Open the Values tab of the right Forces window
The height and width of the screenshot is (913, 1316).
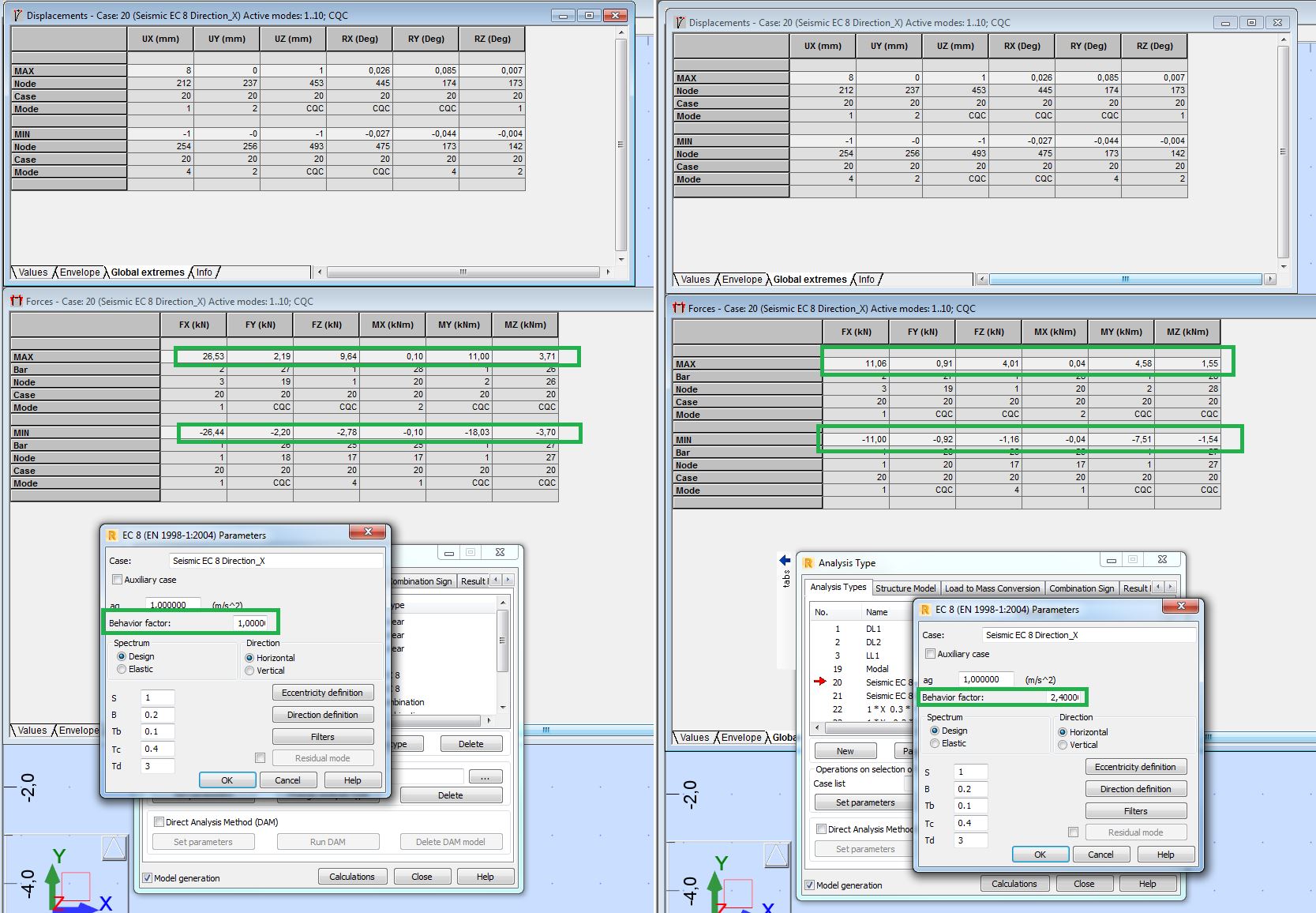695,738
